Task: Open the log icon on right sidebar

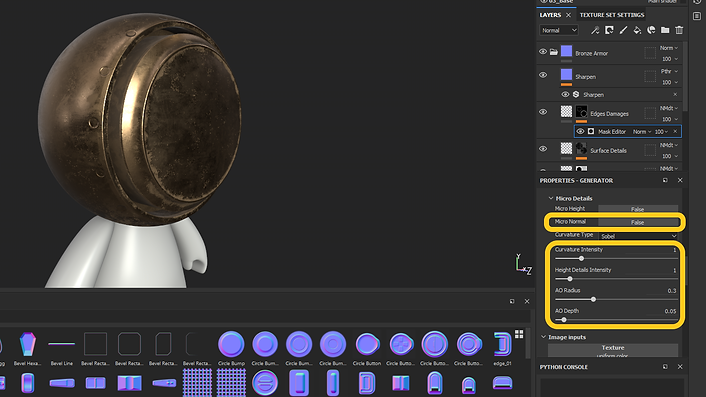Action: [x=697, y=16]
